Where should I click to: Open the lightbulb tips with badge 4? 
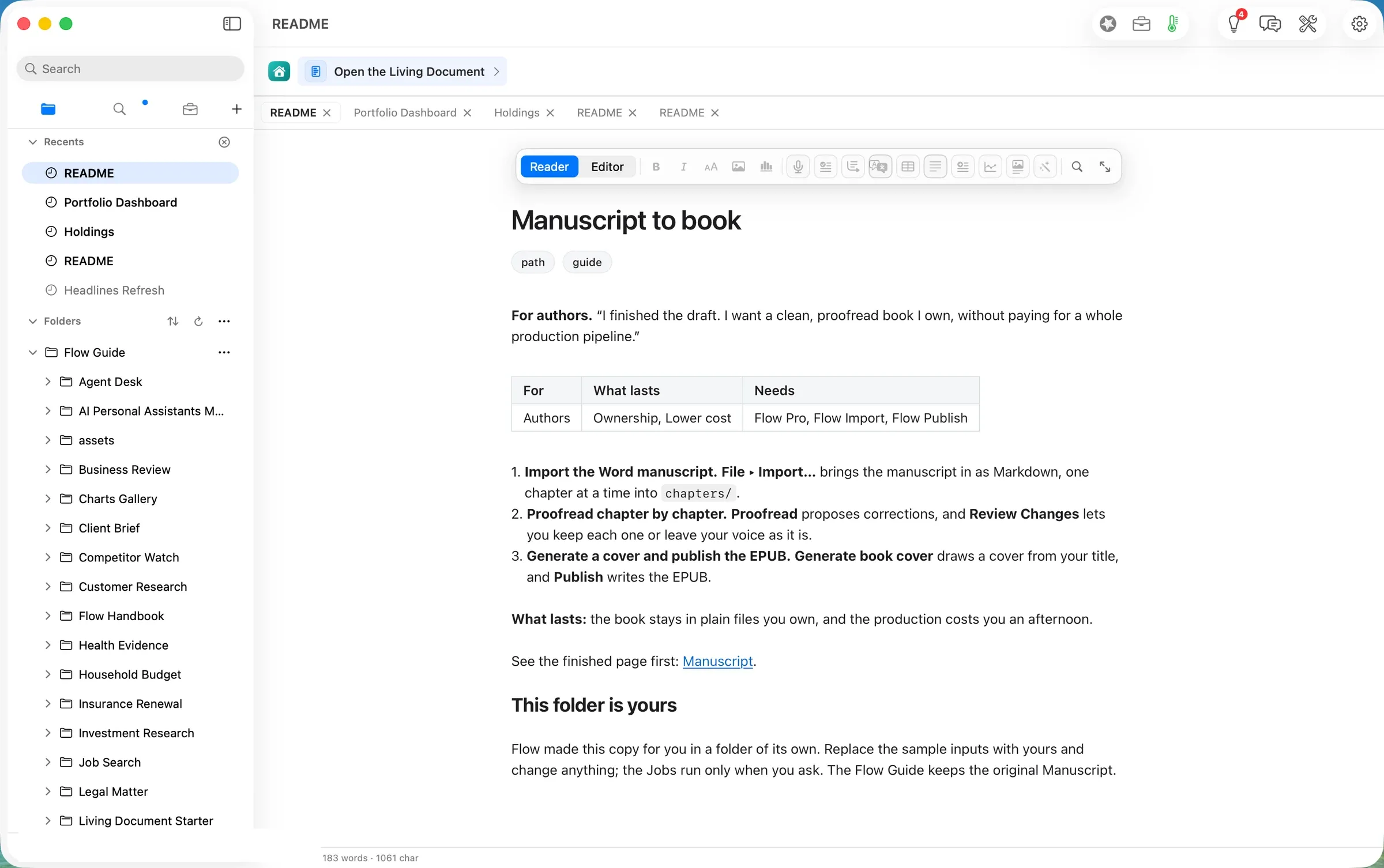click(x=1234, y=24)
